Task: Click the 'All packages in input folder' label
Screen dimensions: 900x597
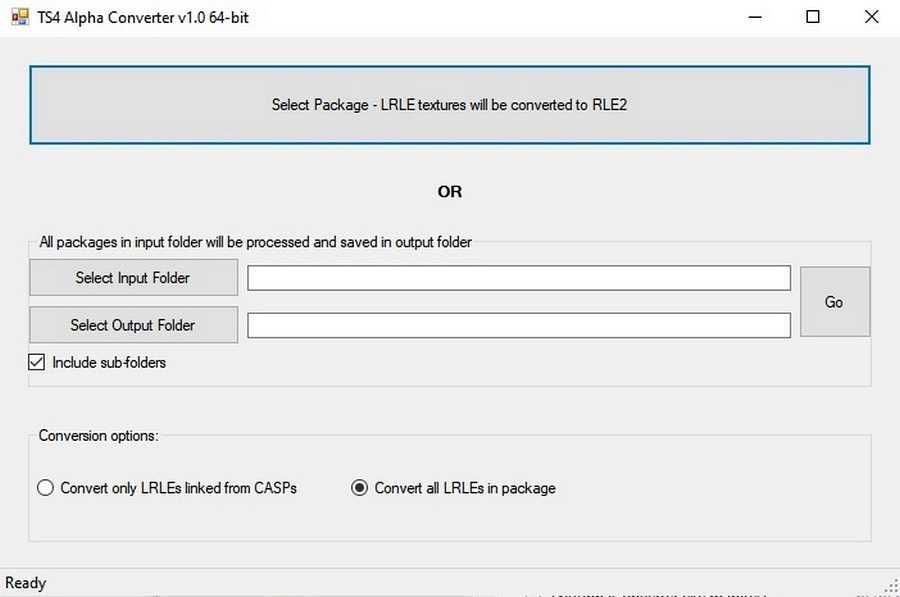Action: [x=255, y=242]
